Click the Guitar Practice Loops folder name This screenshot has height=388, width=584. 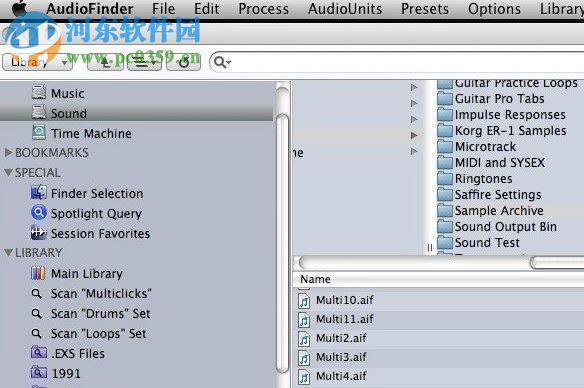pyautogui.click(x=516, y=83)
